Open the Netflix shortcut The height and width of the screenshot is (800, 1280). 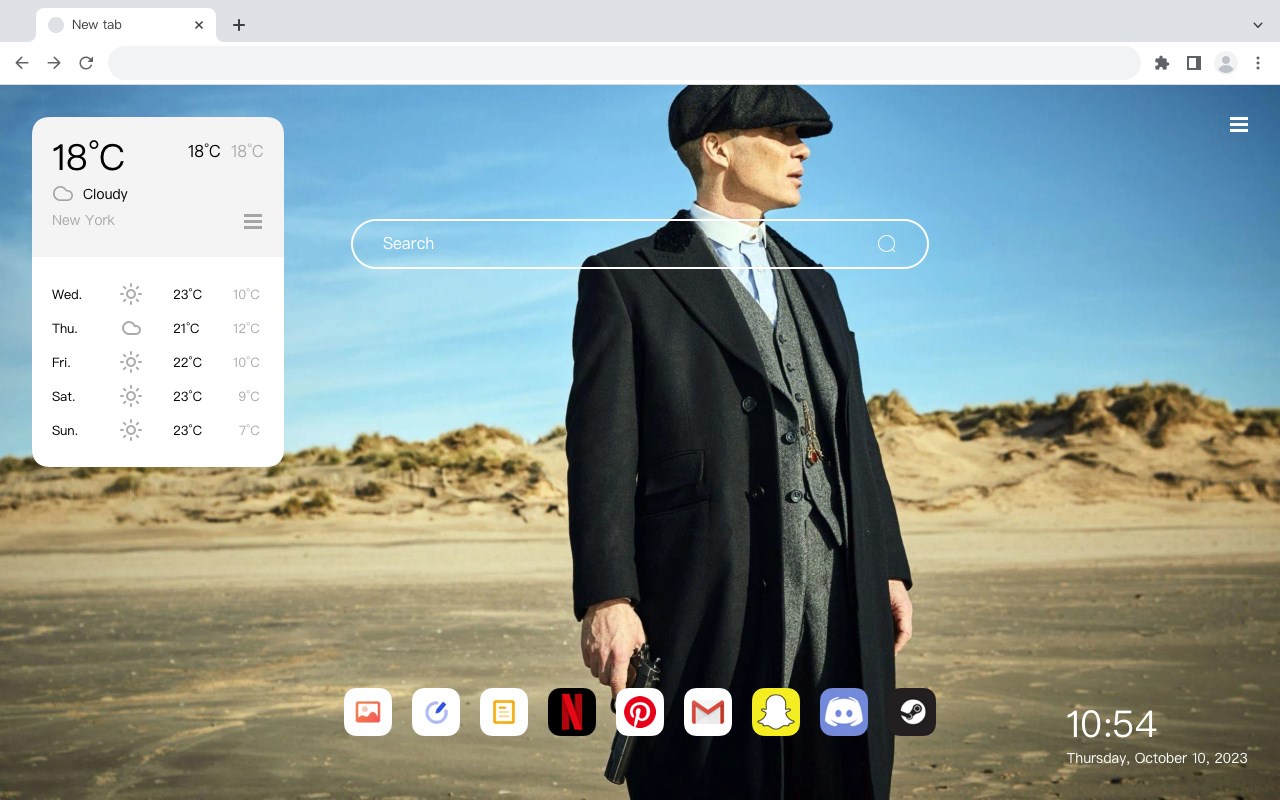tap(572, 712)
